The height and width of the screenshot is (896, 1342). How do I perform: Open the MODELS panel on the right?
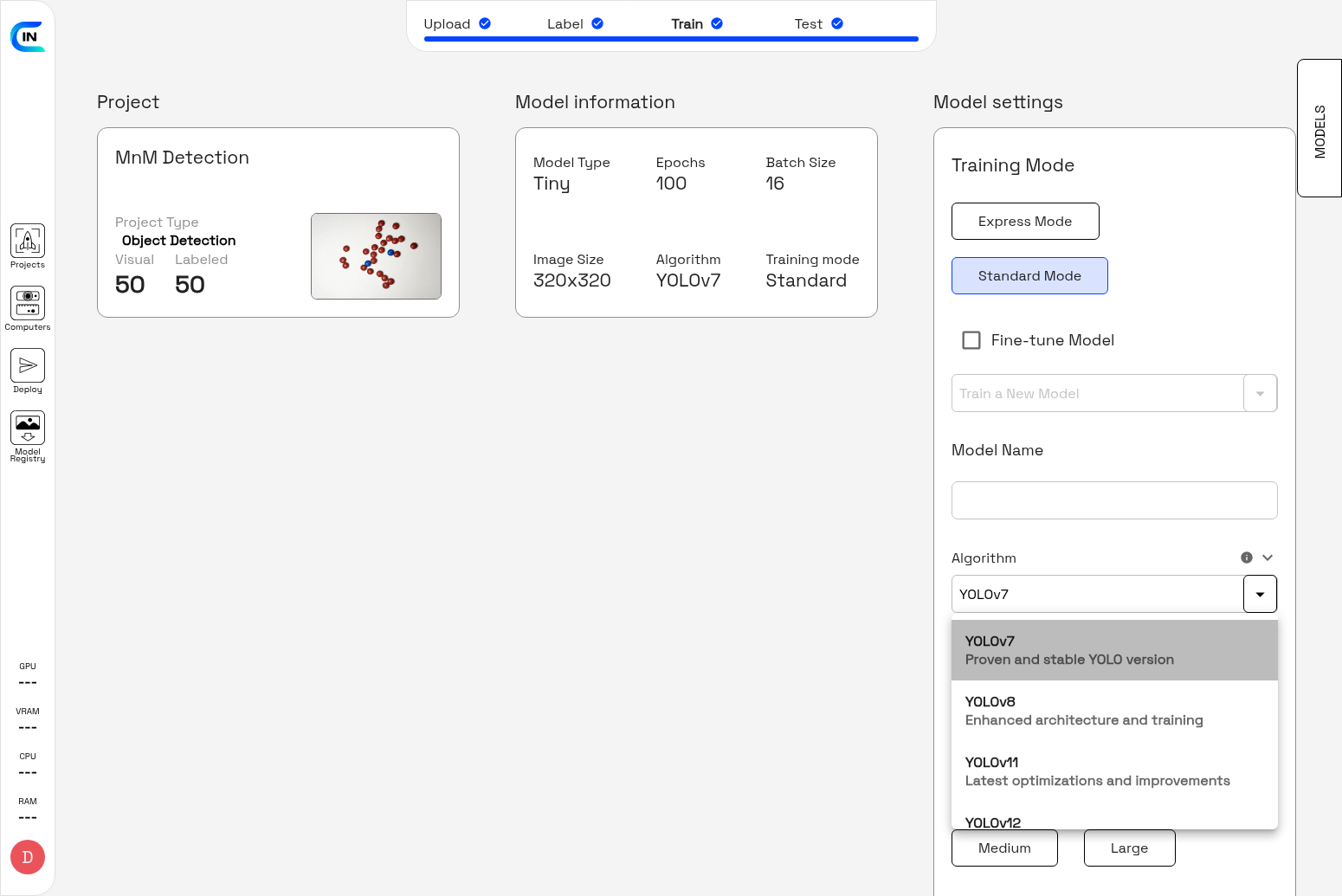pos(1319,127)
